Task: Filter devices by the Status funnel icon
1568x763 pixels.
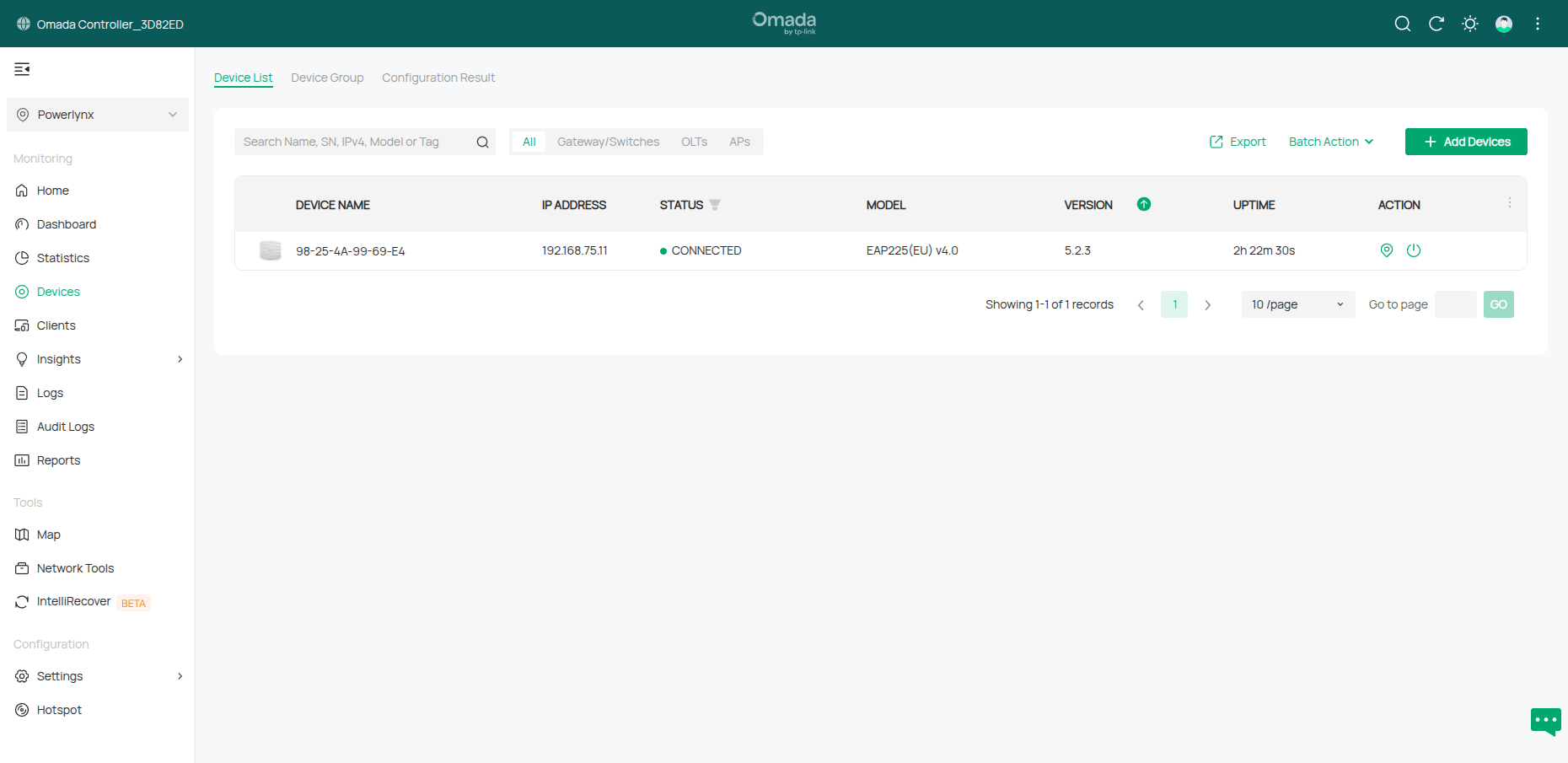Action: [715, 205]
